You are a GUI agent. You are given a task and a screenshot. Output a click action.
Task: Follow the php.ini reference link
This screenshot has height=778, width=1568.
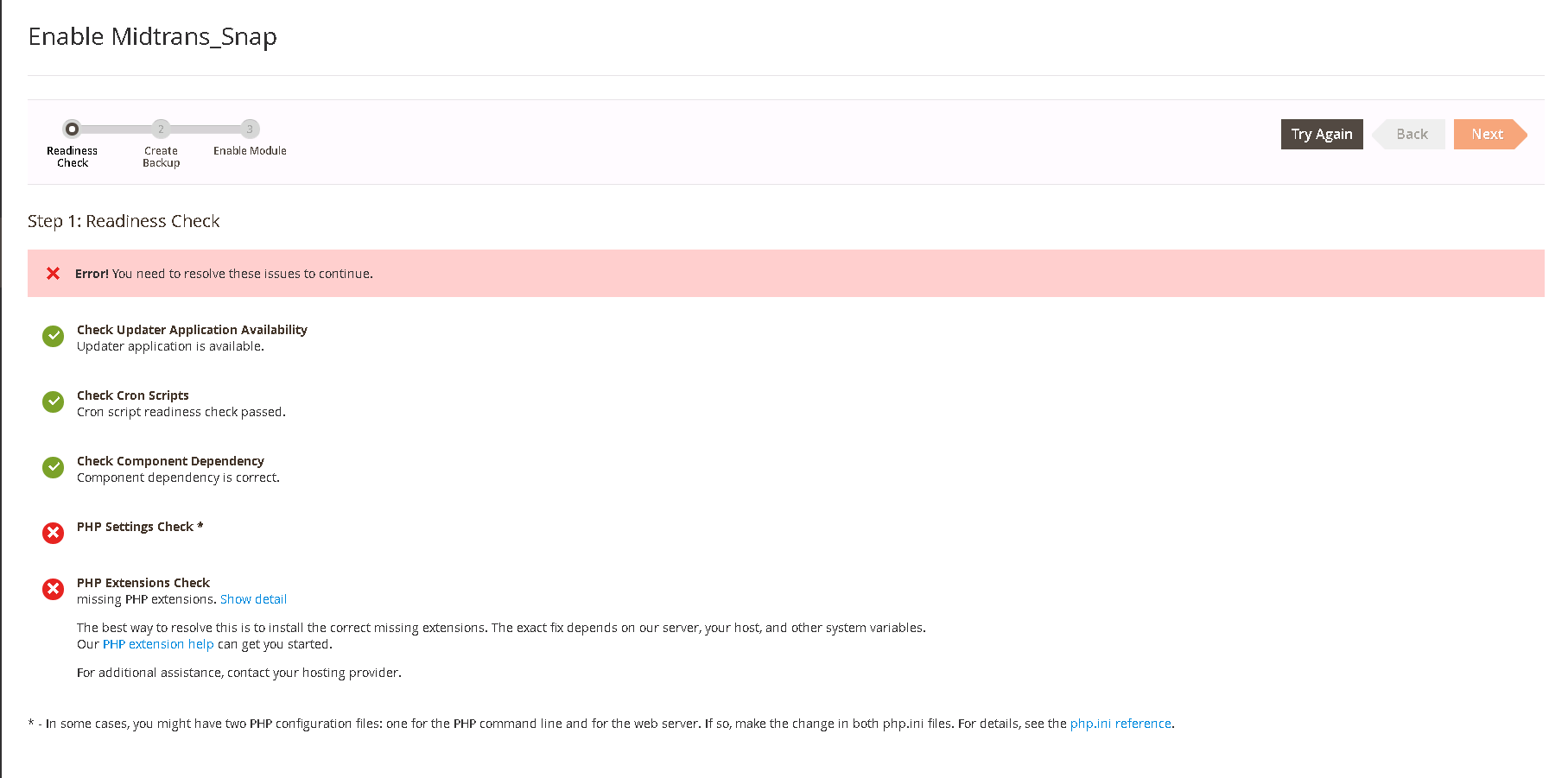pyautogui.click(x=1120, y=723)
